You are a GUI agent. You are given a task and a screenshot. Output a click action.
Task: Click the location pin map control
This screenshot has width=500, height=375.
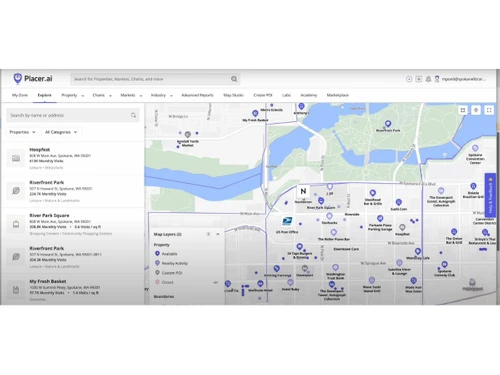pos(476,110)
